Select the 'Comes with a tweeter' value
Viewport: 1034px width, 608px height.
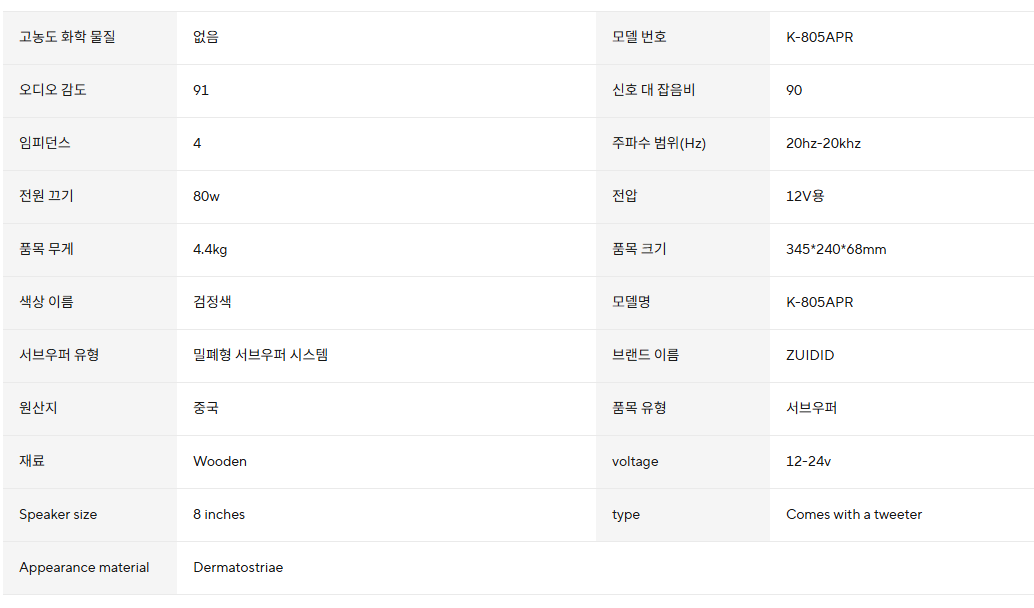pyautogui.click(x=854, y=514)
